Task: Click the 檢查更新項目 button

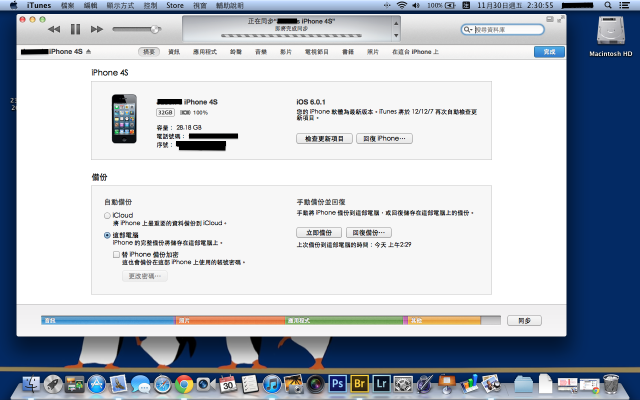Action: (324, 139)
